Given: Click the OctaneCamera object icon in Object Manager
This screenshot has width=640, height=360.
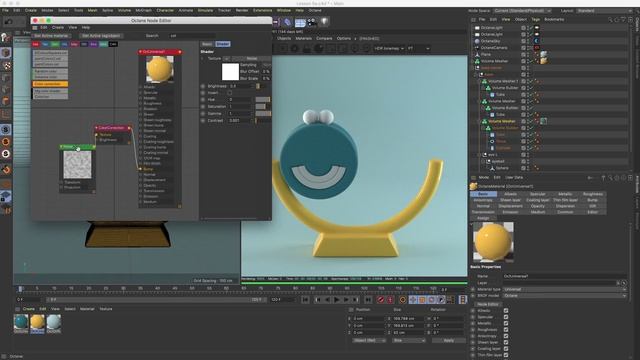Looking at the screenshot, I should [x=477, y=48].
